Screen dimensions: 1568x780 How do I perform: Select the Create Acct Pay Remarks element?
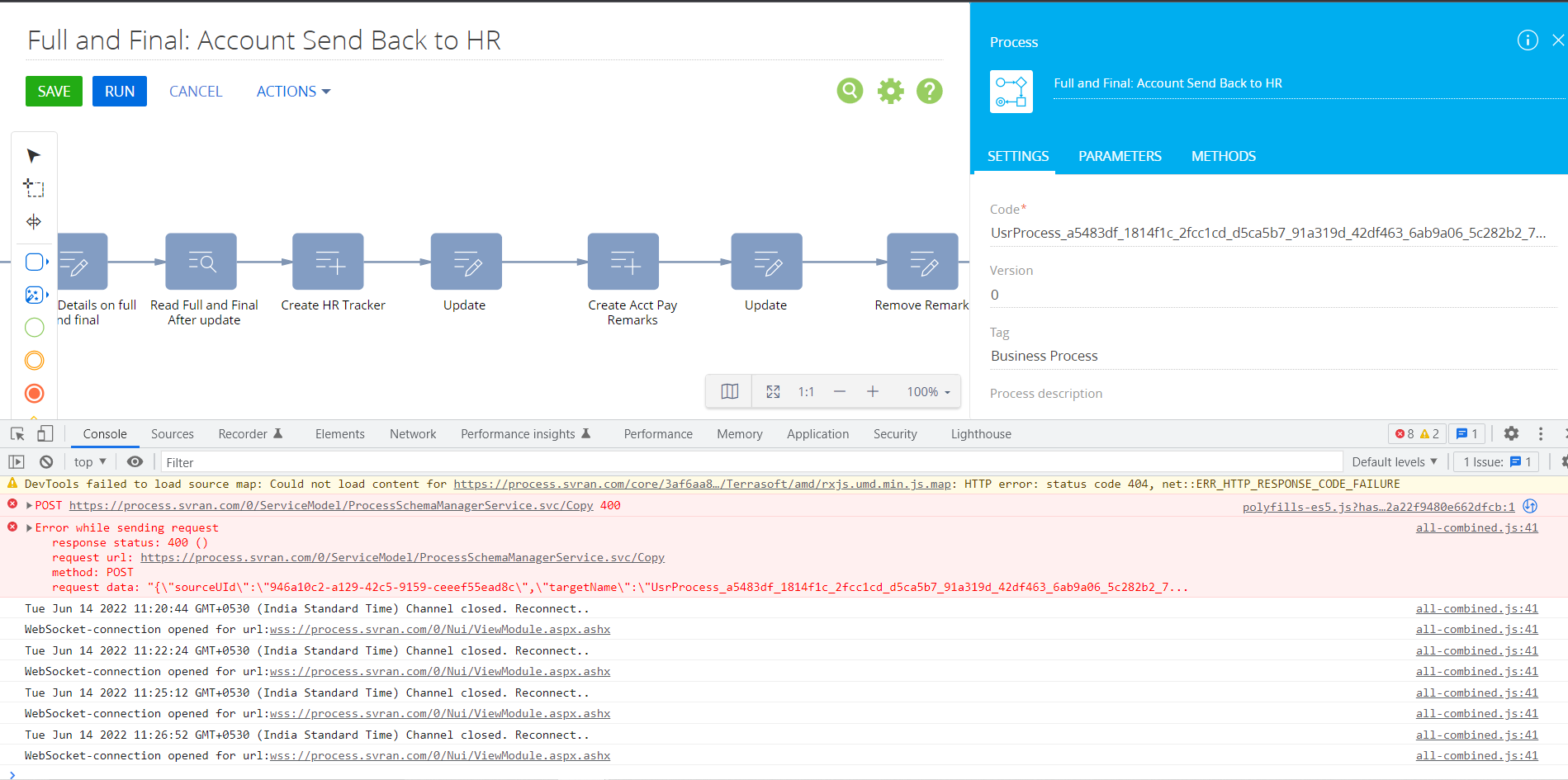pos(623,261)
